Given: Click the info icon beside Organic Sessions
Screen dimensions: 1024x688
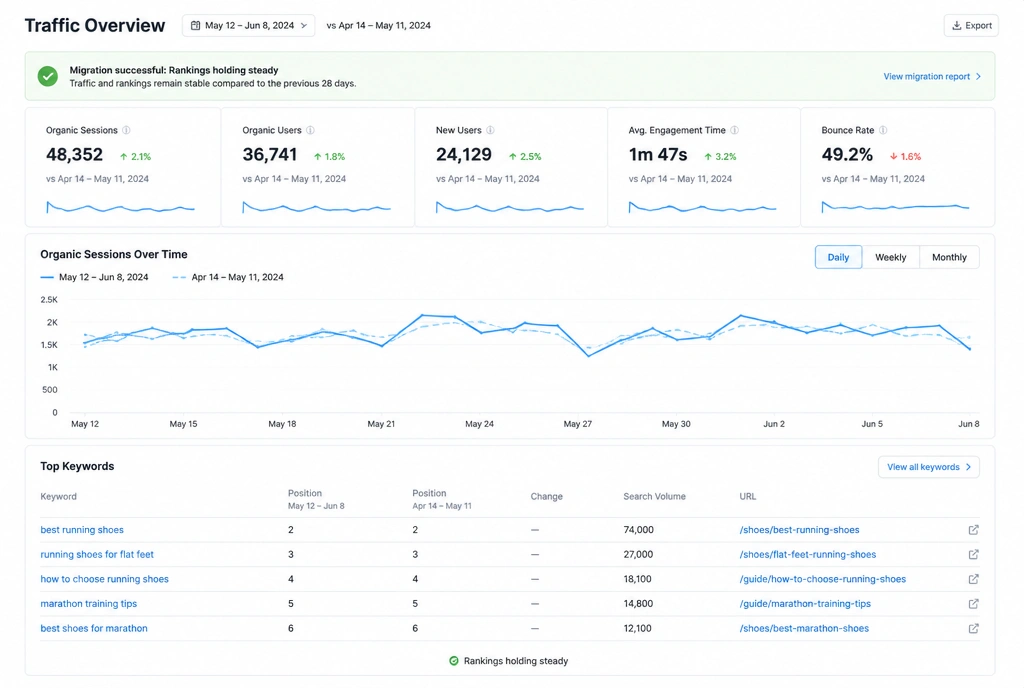Looking at the screenshot, I should tap(127, 130).
